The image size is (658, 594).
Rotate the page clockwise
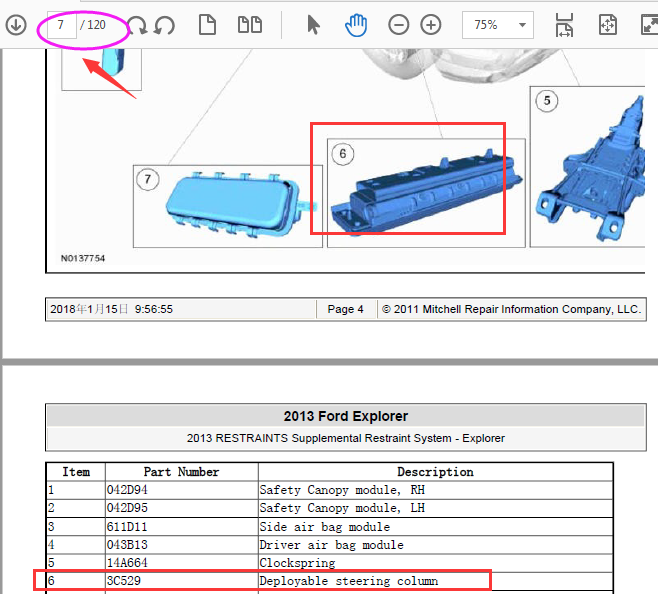(x=137, y=25)
